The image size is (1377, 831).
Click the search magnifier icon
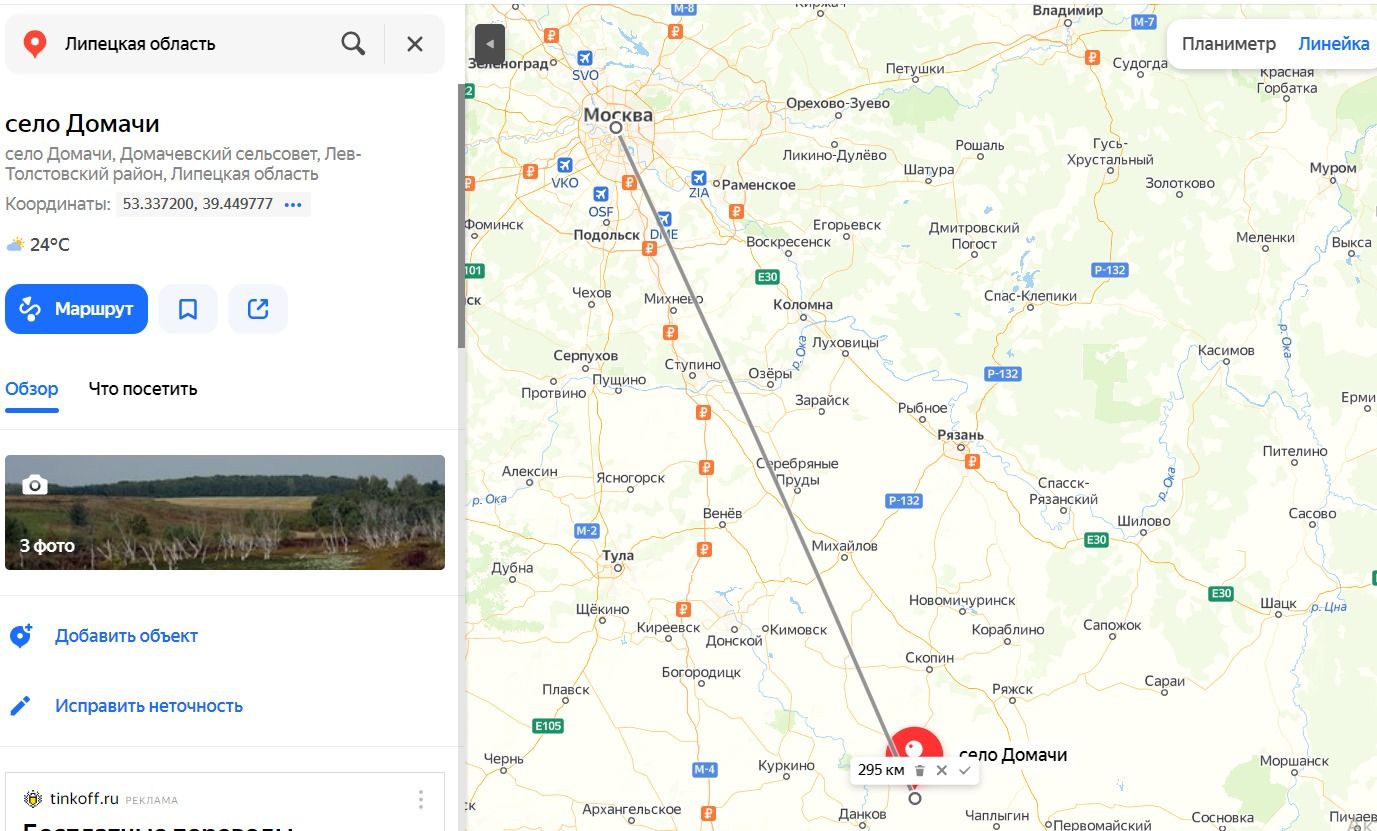click(353, 43)
